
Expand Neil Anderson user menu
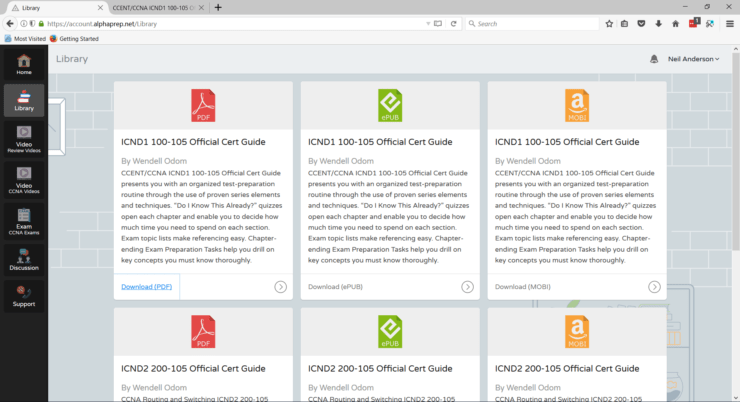click(x=693, y=59)
